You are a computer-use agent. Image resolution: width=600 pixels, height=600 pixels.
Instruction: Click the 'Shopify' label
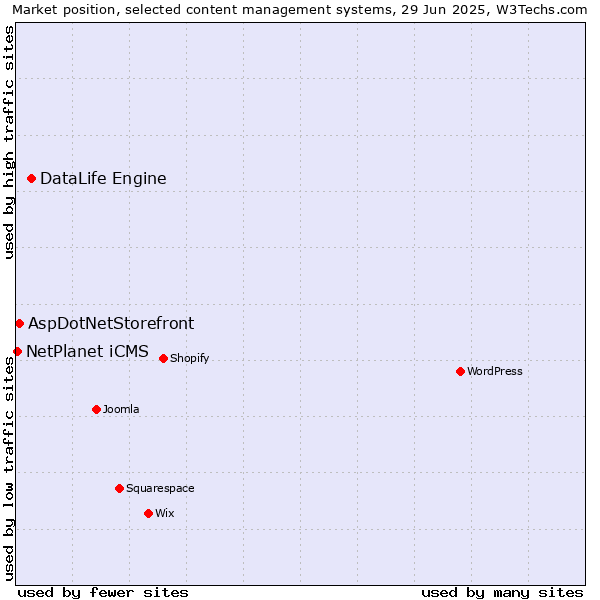point(189,359)
